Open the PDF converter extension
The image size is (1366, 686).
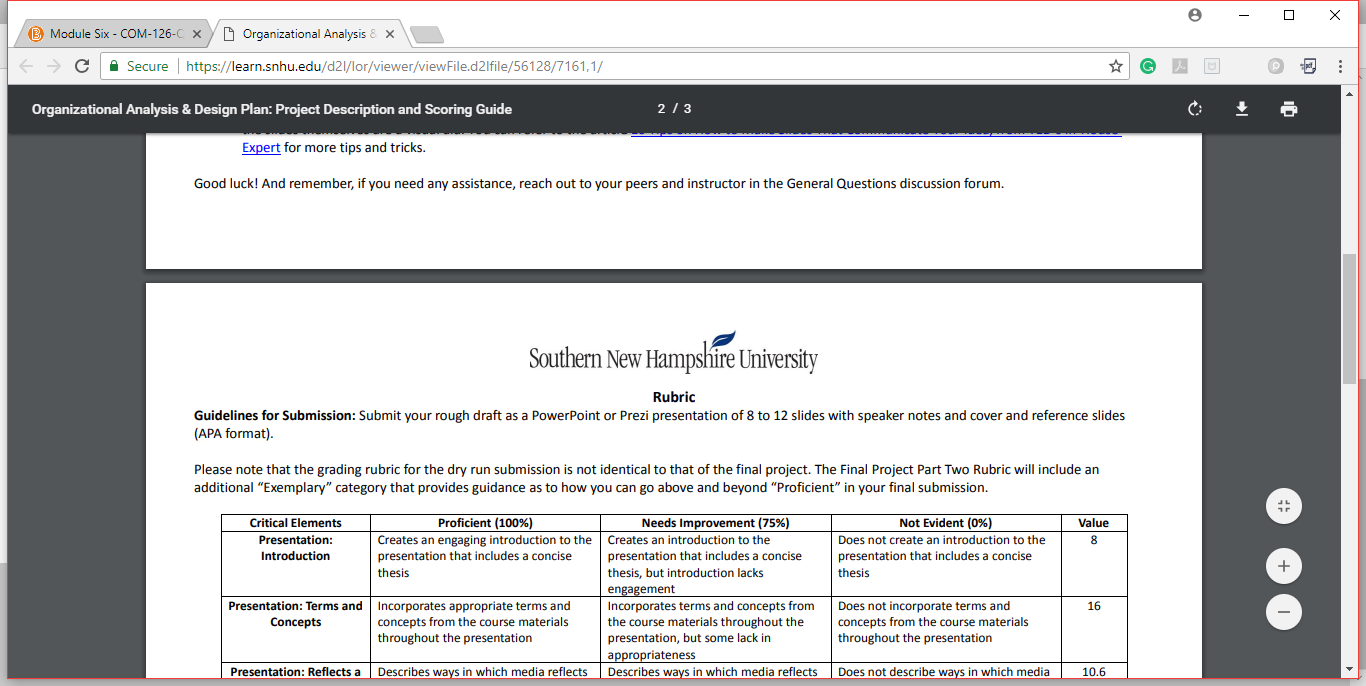(x=1308, y=66)
